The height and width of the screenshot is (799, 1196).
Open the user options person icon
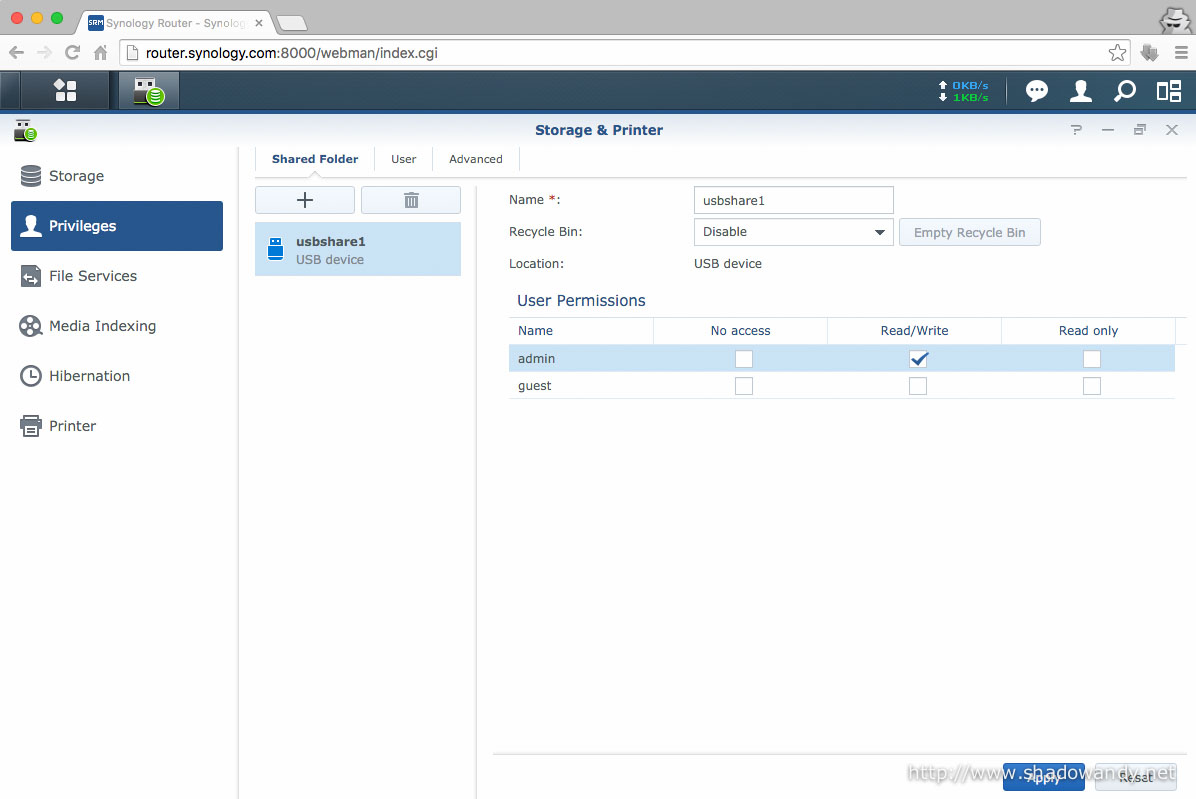(x=1081, y=91)
